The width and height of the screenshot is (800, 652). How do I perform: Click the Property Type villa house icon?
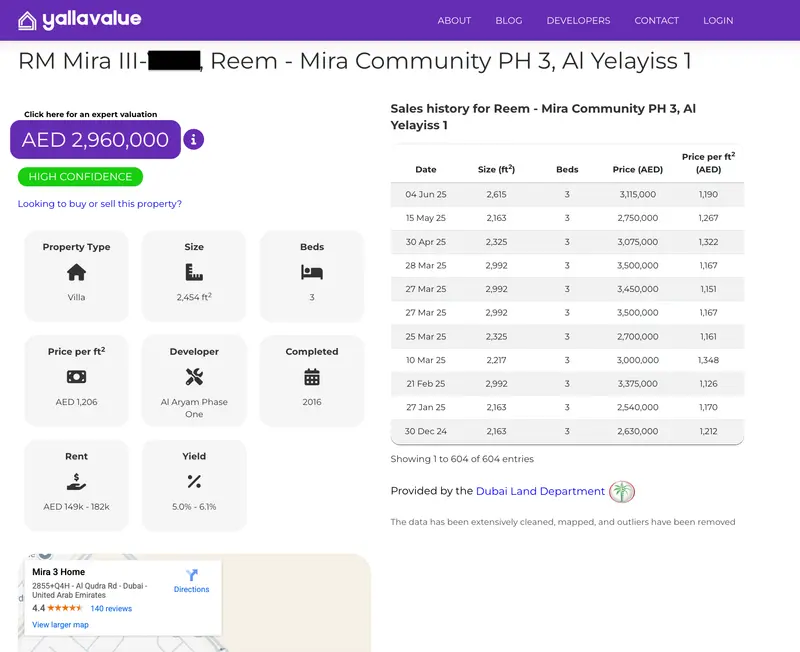tap(77, 272)
